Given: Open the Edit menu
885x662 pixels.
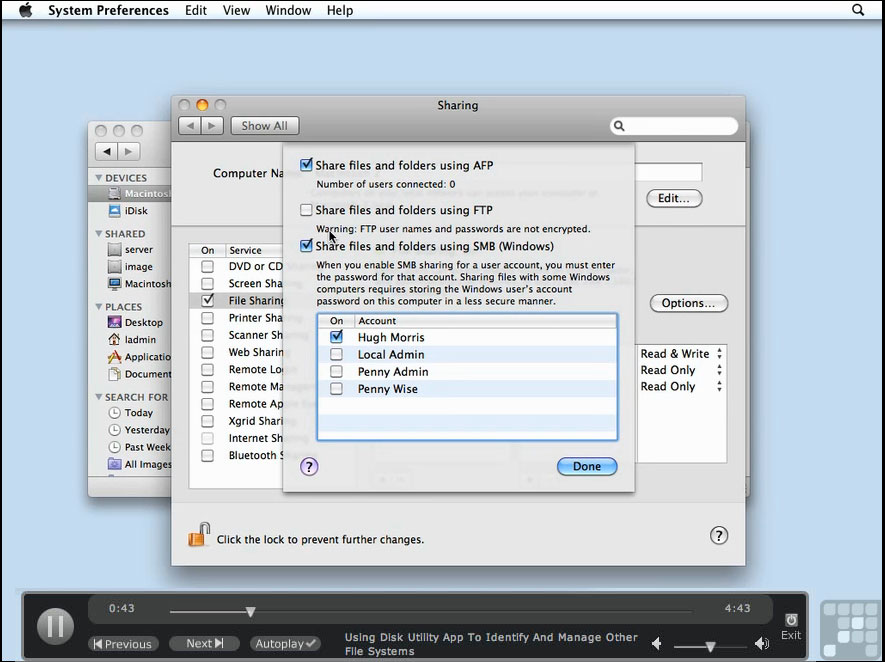Looking at the screenshot, I should [196, 10].
